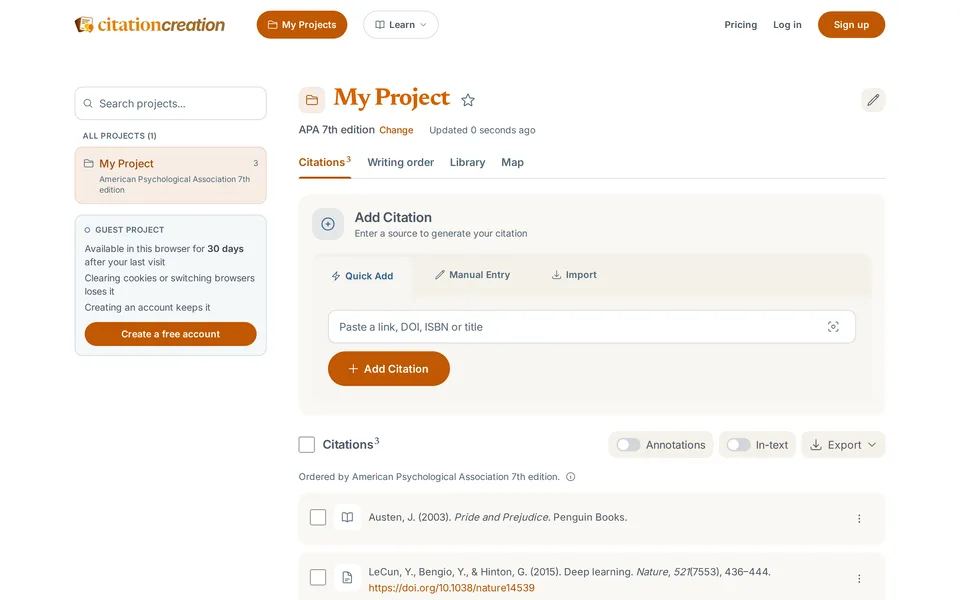Image resolution: width=960 pixels, height=600 pixels.
Task: Click the orange Add Citation button
Action: click(389, 369)
